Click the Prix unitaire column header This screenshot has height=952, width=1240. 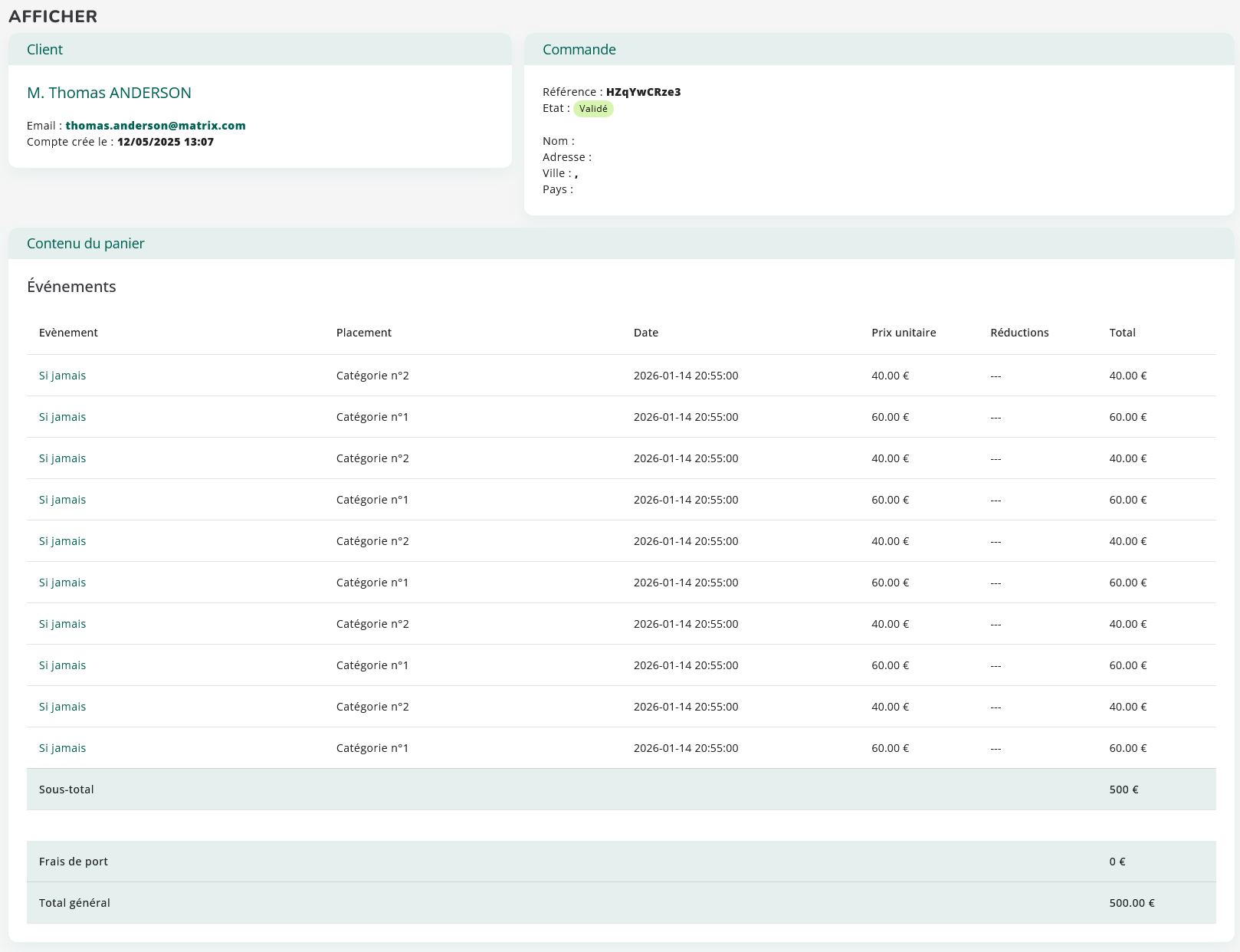[x=904, y=333]
